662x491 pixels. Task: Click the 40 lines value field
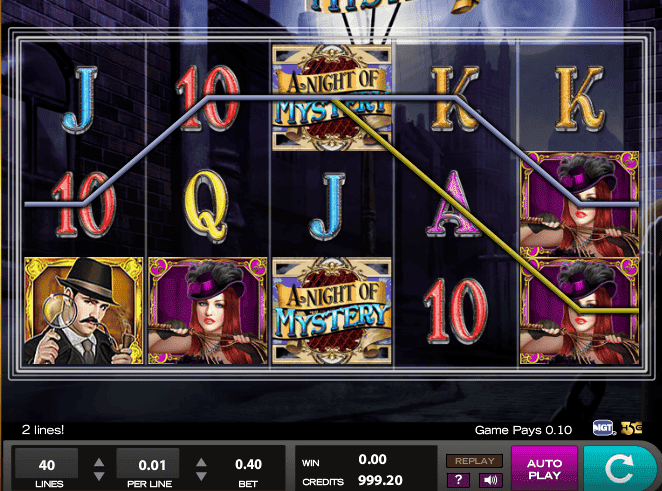click(x=46, y=464)
